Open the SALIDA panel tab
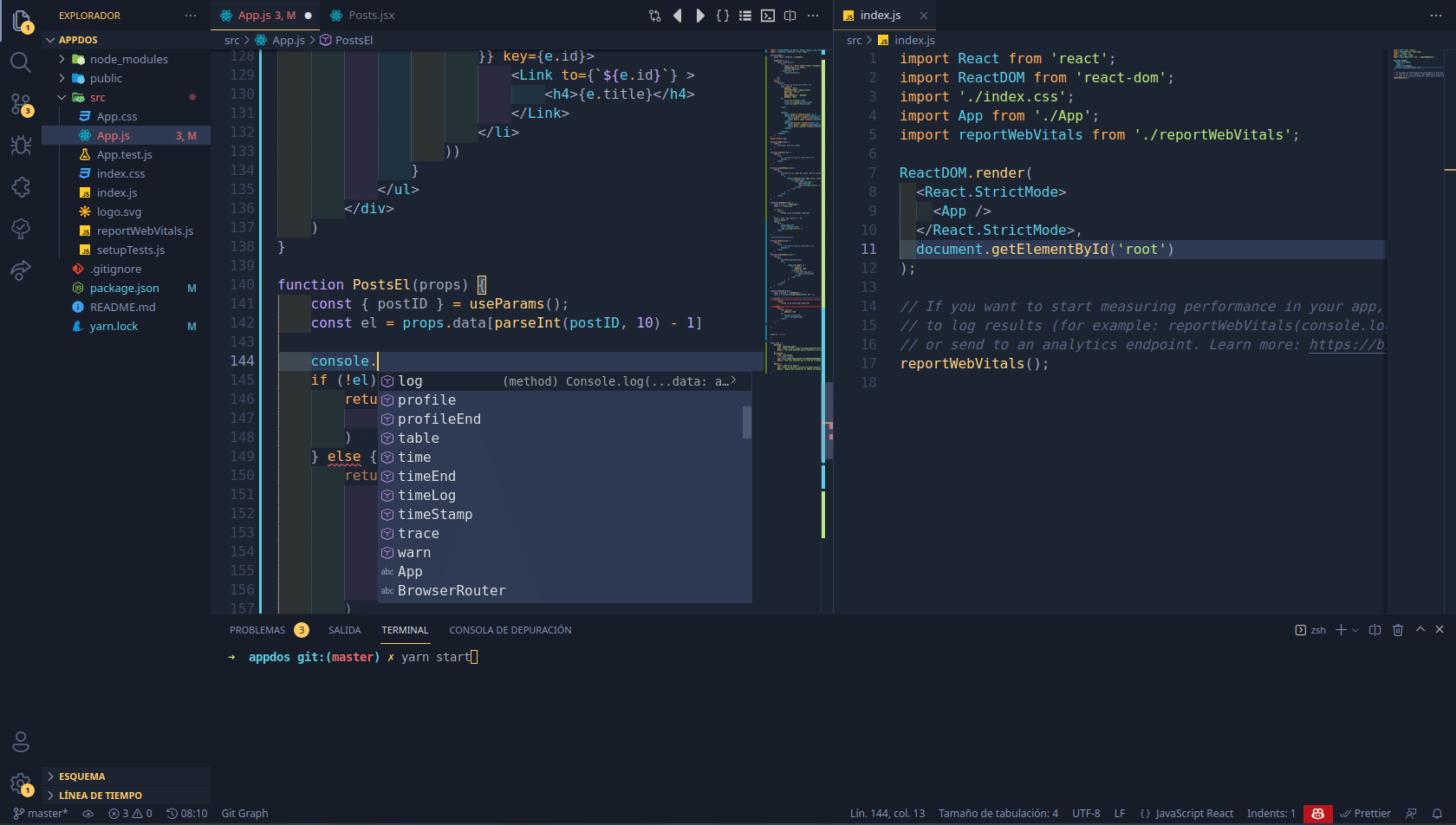 [344, 630]
